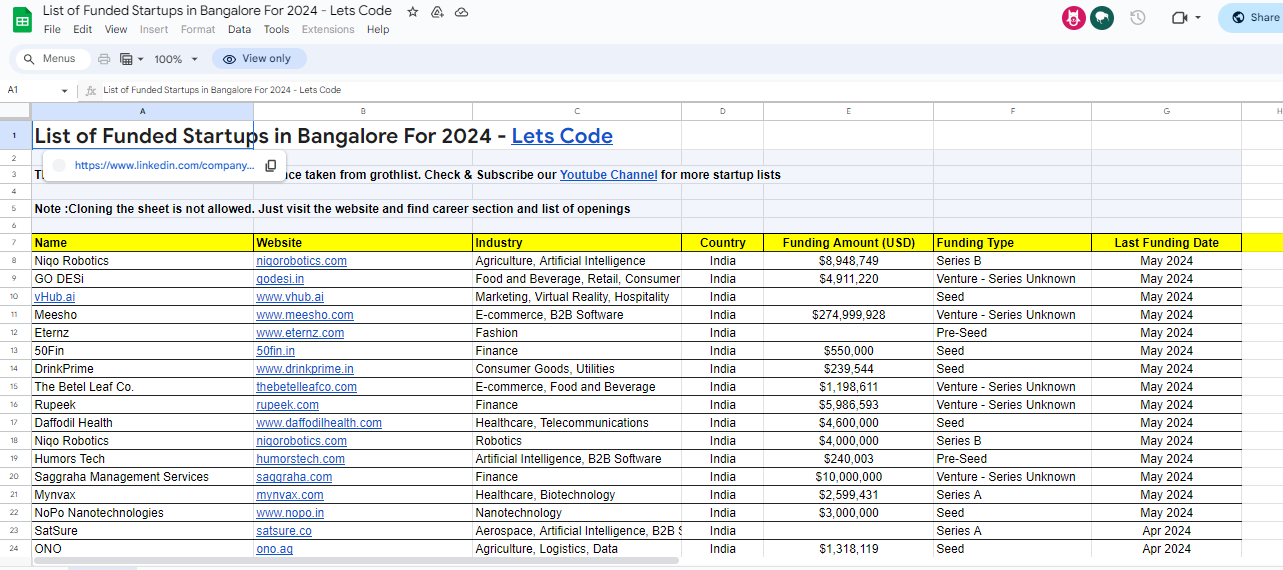Select the Industry header cell

click(577, 243)
